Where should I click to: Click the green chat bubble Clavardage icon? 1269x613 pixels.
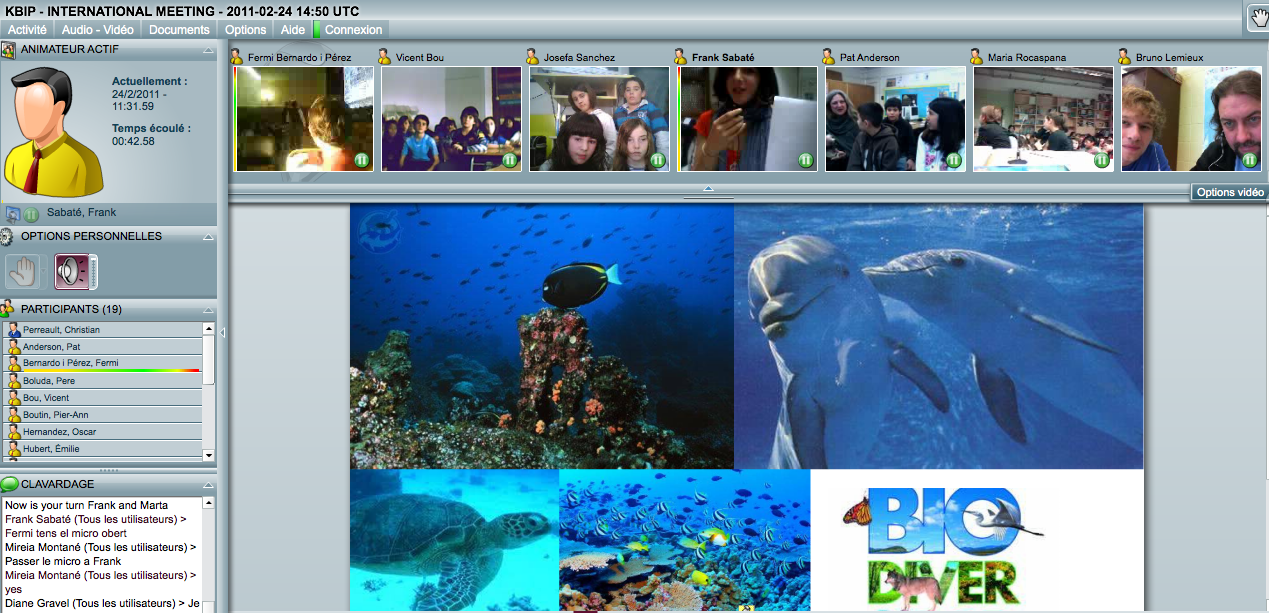point(9,484)
